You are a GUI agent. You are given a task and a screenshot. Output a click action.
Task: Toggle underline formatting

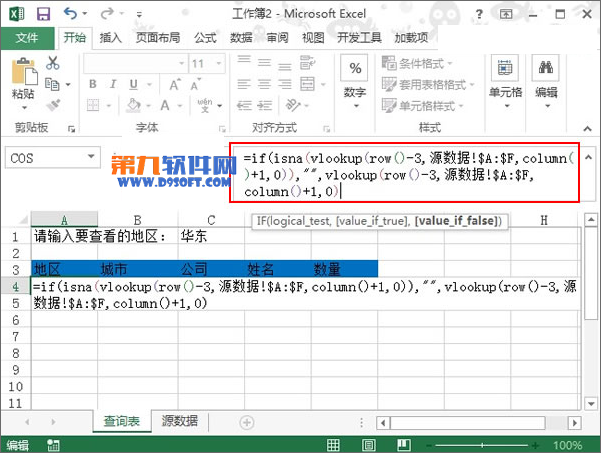click(133, 84)
